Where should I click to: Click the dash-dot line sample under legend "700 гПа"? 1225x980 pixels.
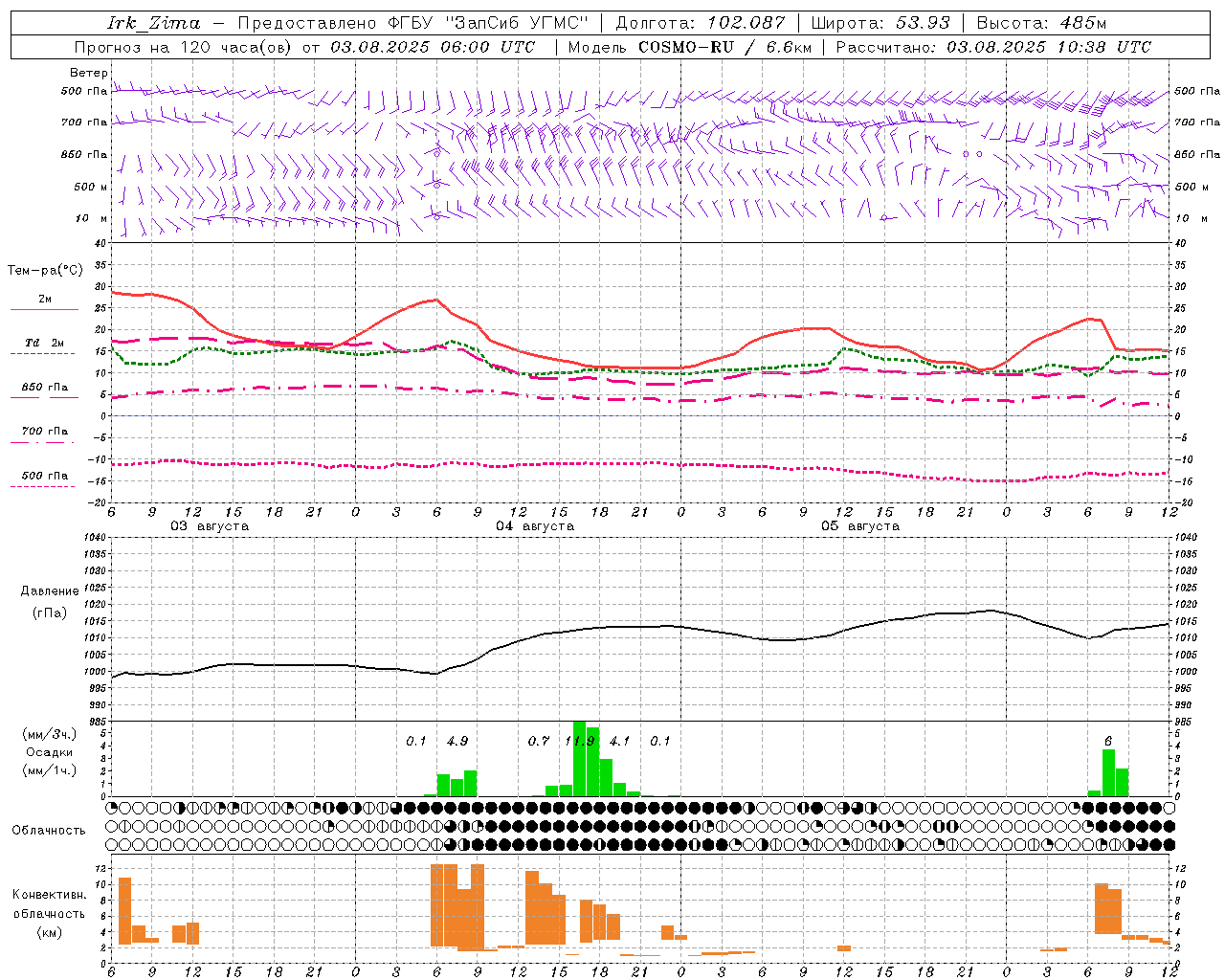tap(42, 442)
